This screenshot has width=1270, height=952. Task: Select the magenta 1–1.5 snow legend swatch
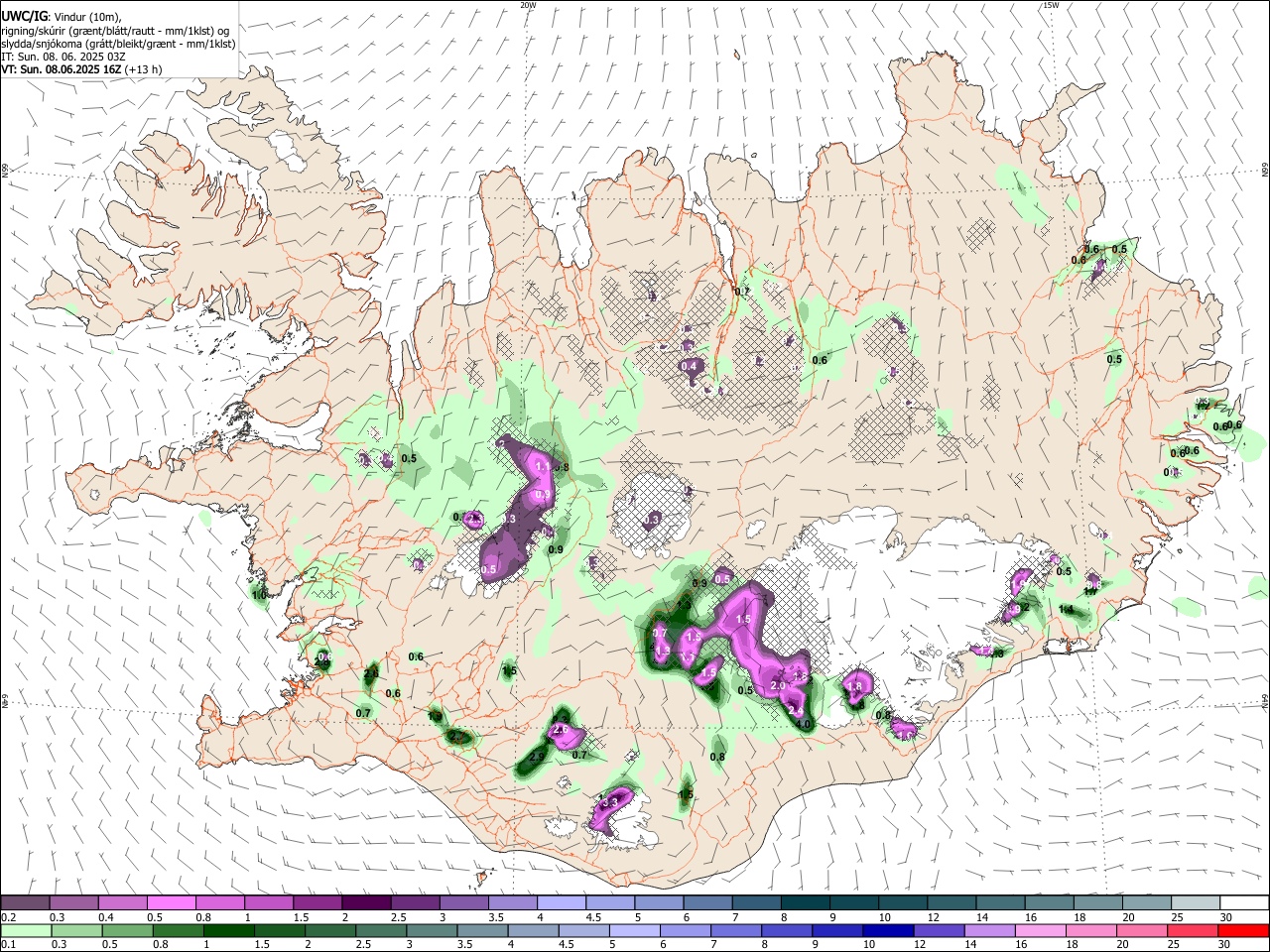coord(268,903)
